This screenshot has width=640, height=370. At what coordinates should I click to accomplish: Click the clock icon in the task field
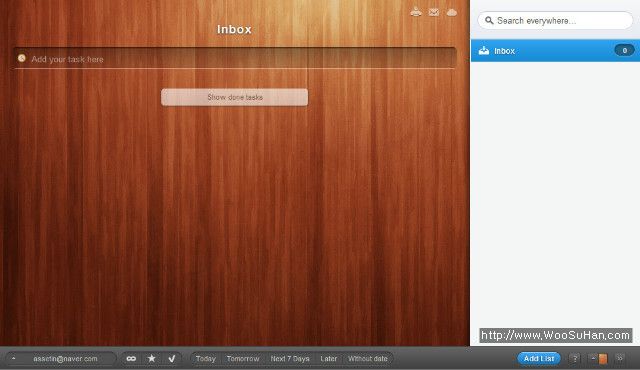[x=22, y=58]
